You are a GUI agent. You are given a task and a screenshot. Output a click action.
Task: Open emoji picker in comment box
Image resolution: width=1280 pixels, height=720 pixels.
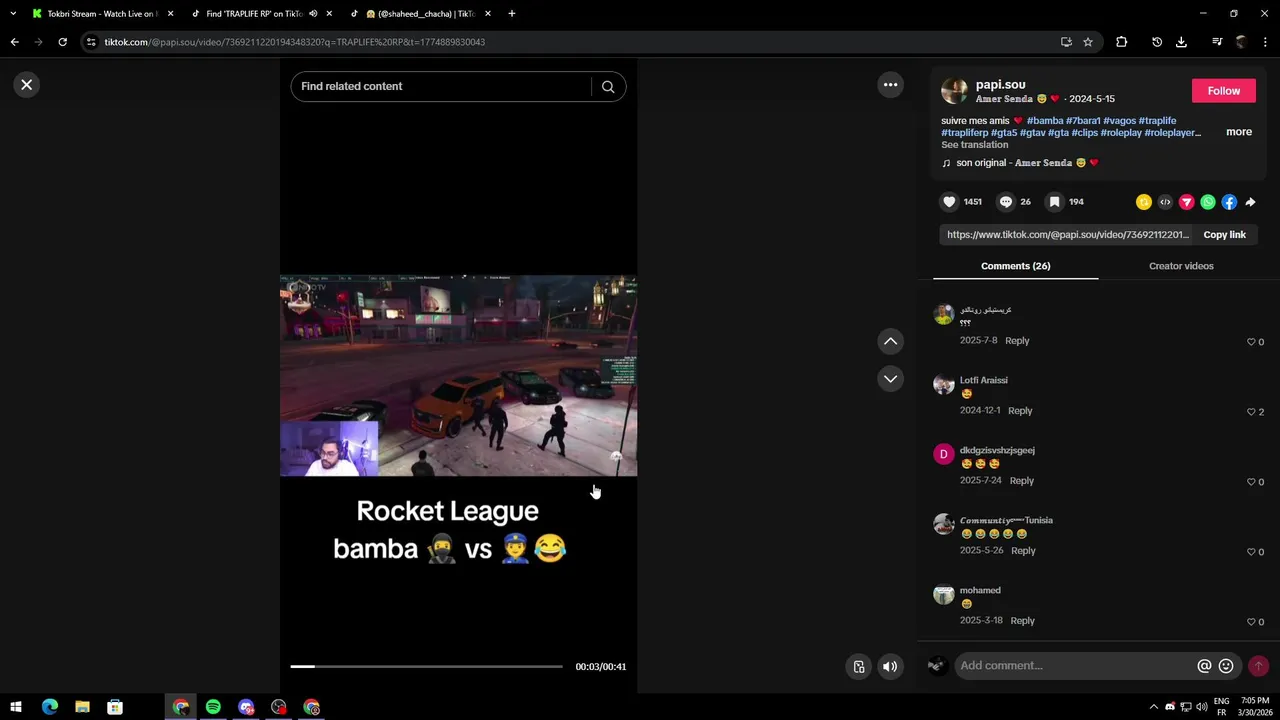click(1226, 666)
